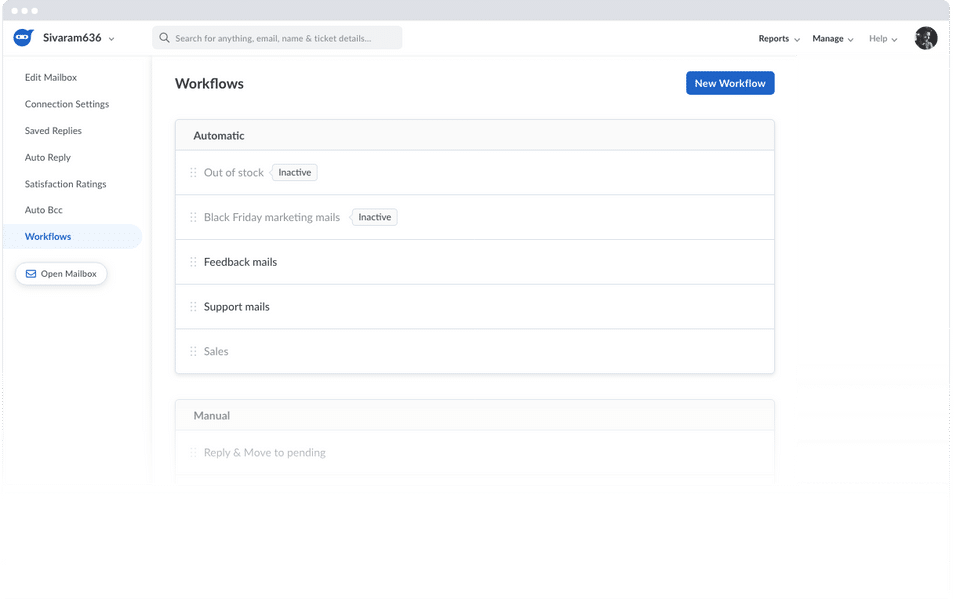The width and height of the screenshot is (960, 599).
Task: Click the drag handle beside Feedback mails
Action: 193,262
